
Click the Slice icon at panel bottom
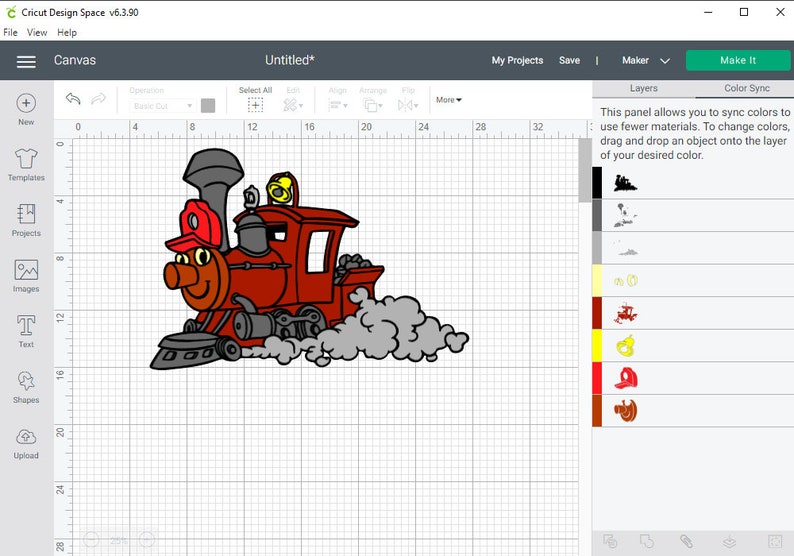pyautogui.click(x=610, y=541)
